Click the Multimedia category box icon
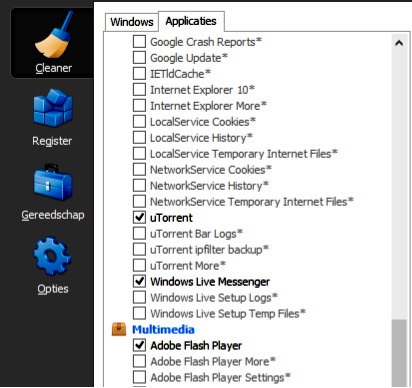The width and height of the screenshot is (412, 388). [119, 329]
